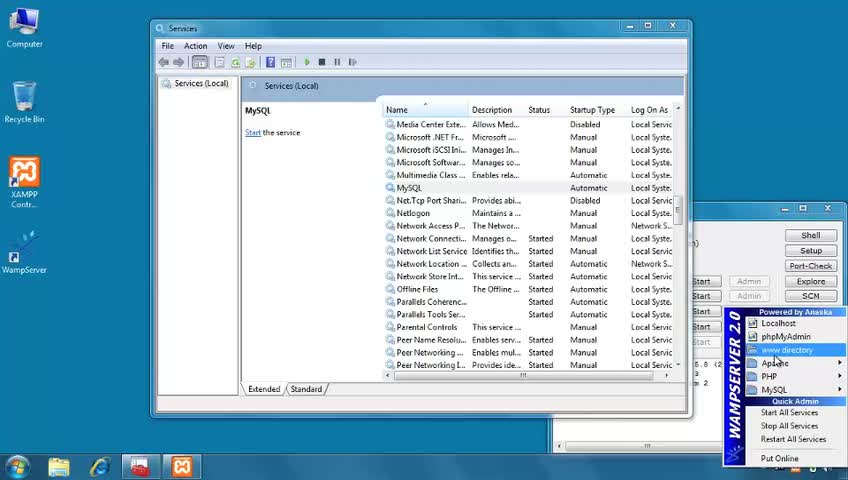
Task: Select the MySQL service row
Action: tap(528, 188)
